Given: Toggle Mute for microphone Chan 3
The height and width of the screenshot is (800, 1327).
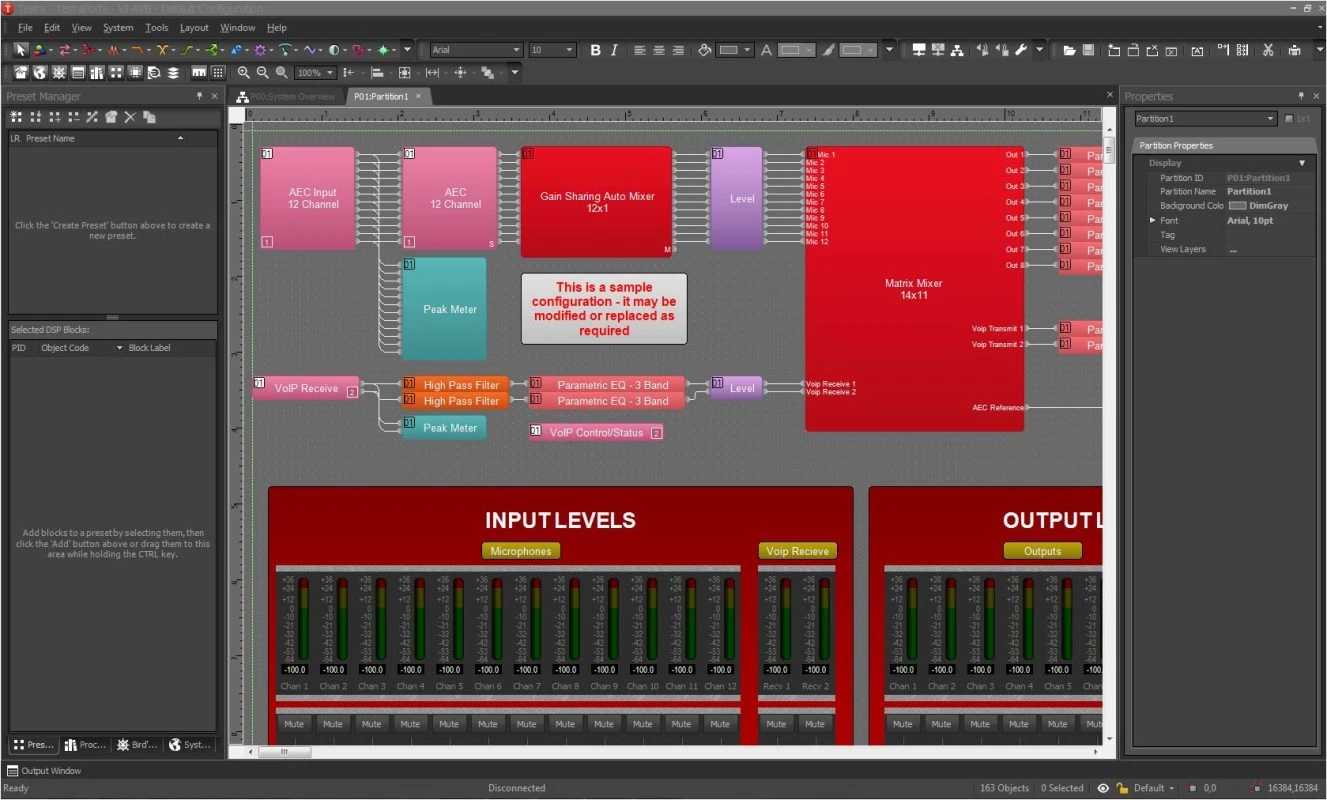Looking at the screenshot, I should point(372,724).
